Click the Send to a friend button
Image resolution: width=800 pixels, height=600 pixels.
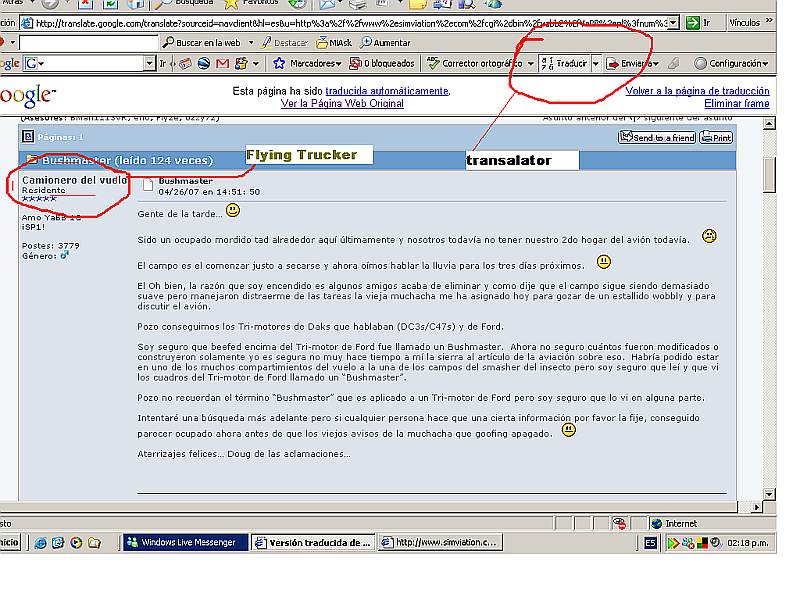(657, 137)
